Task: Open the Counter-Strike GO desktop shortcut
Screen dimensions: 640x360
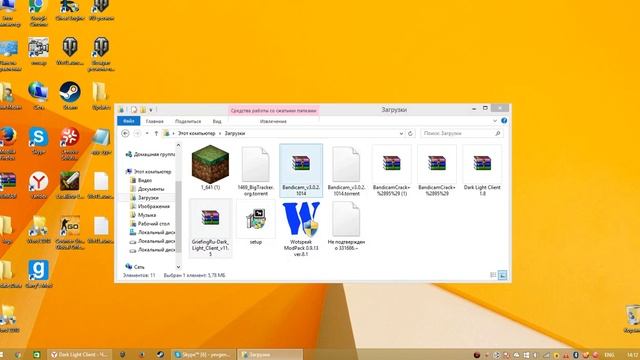Action: pyautogui.click(x=70, y=233)
